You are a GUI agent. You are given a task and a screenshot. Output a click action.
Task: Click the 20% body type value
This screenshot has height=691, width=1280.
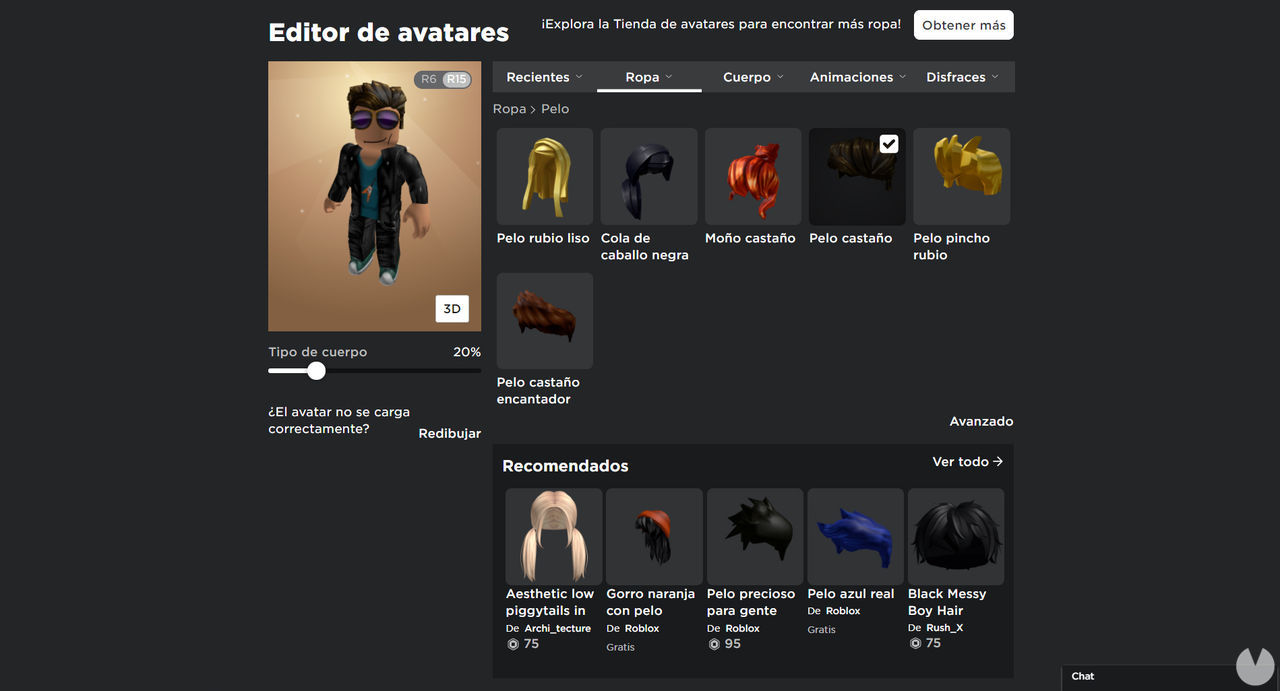pyautogui.click(x=467, y=352)
